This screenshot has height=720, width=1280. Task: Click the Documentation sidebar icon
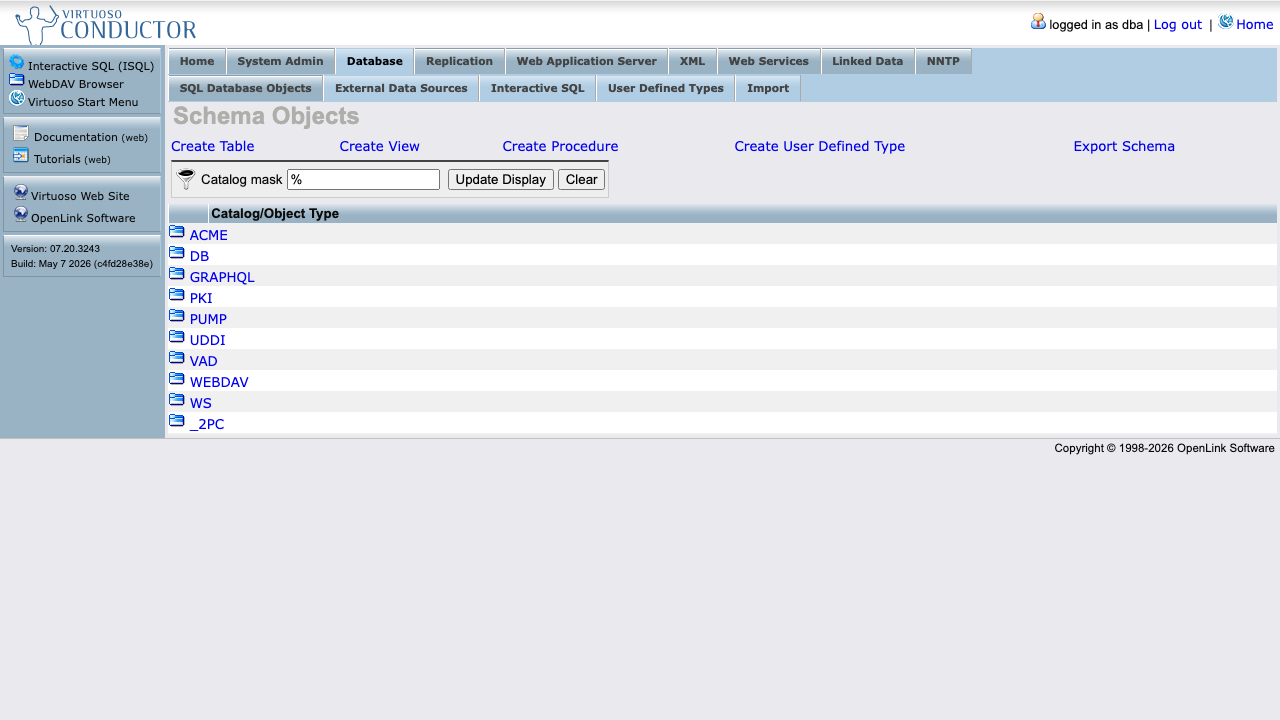[x=21, y=134]
